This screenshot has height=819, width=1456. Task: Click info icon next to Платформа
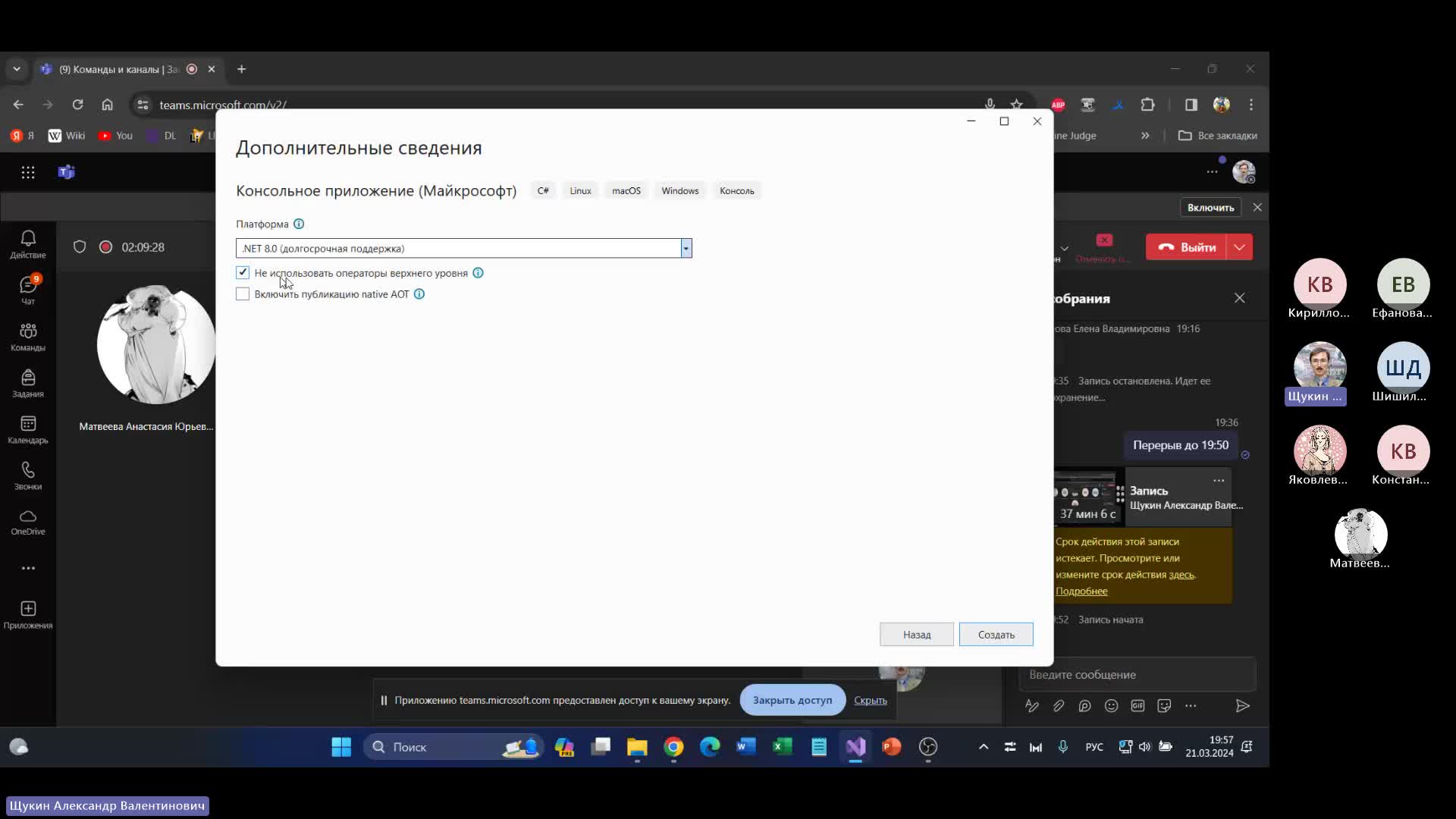click(299, 224)
